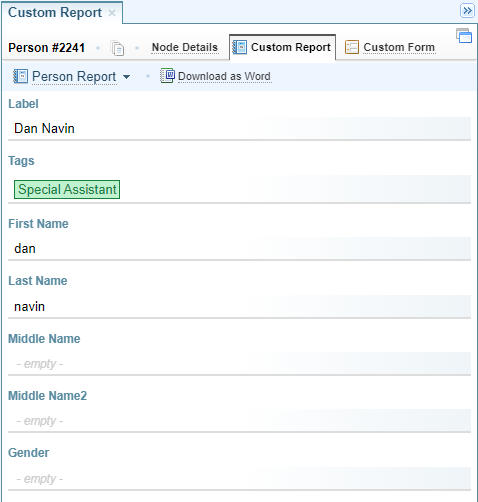Click the Label field showing Dan Navin
This screenshot has width=478, height=502.
(239, 128)
